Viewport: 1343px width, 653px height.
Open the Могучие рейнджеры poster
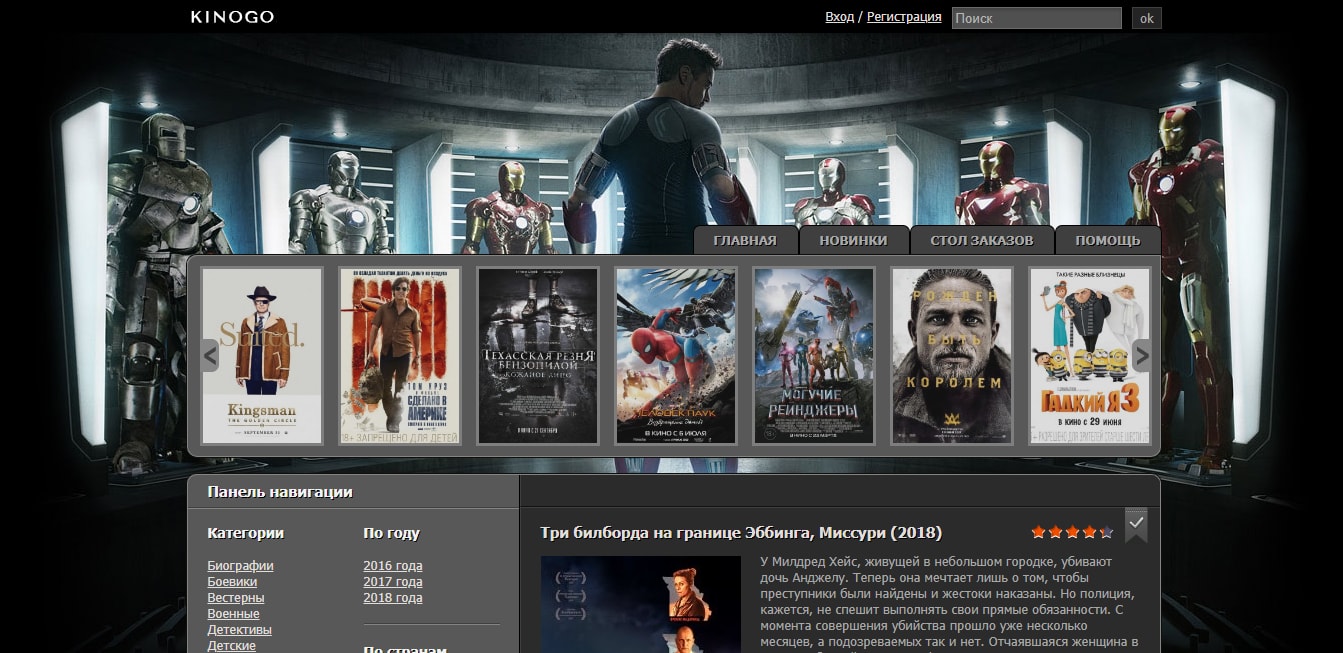pos(814,356)
